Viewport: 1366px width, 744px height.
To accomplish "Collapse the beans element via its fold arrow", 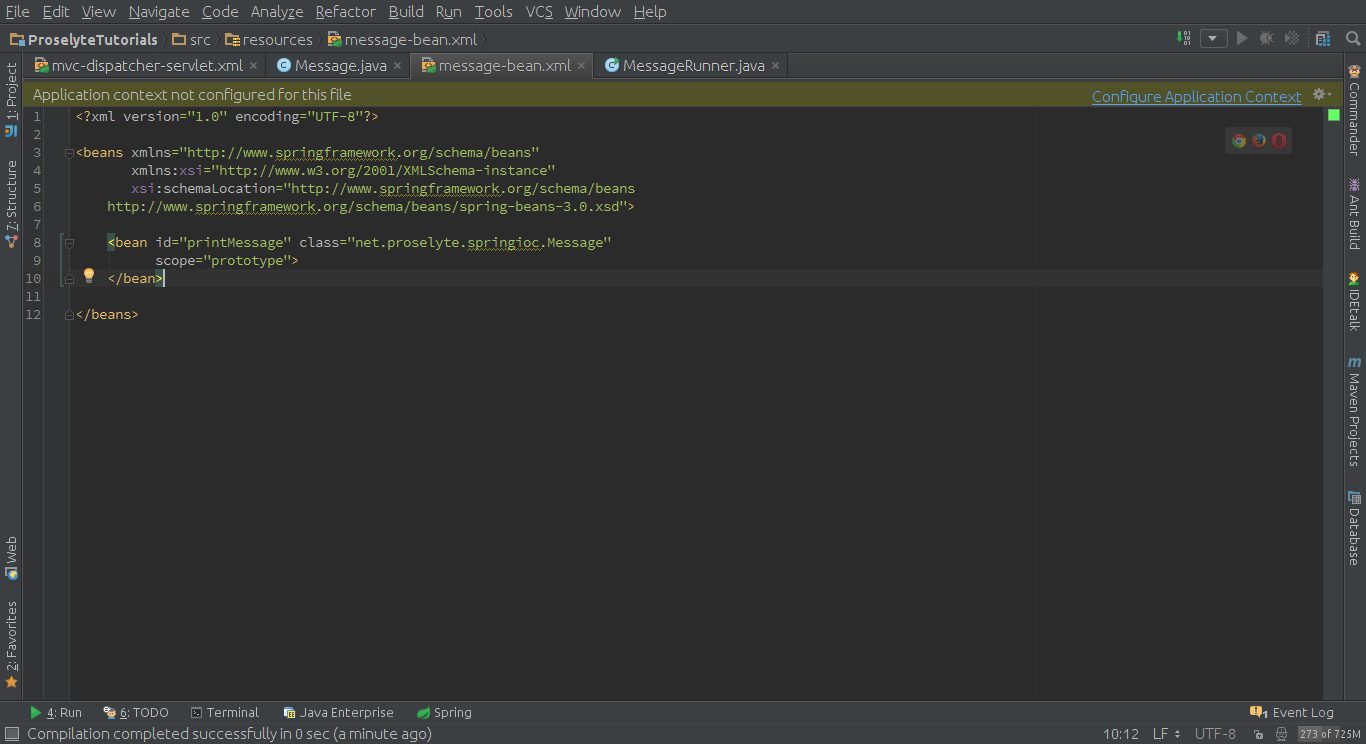I will [x=67, y=152].
